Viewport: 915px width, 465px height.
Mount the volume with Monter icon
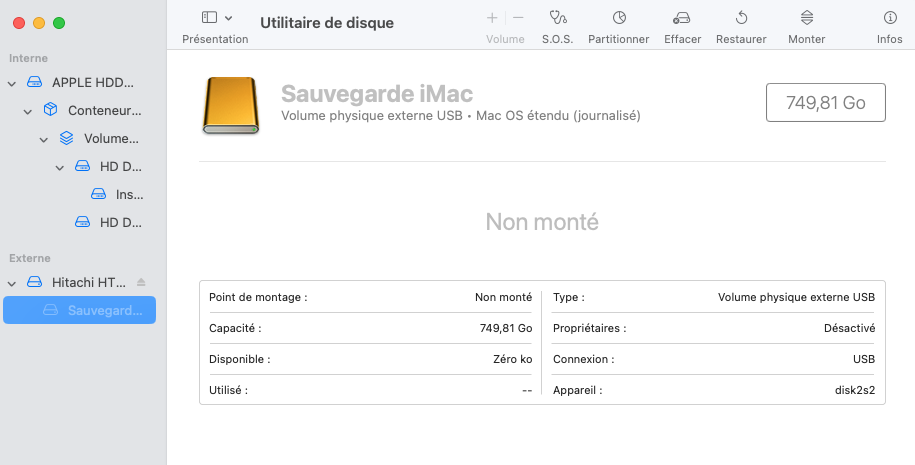pos(806,18)
